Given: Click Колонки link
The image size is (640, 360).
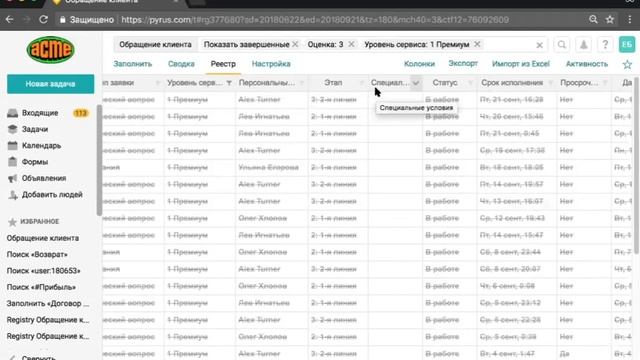Looking at the screenshot, I should pos(419,64).
